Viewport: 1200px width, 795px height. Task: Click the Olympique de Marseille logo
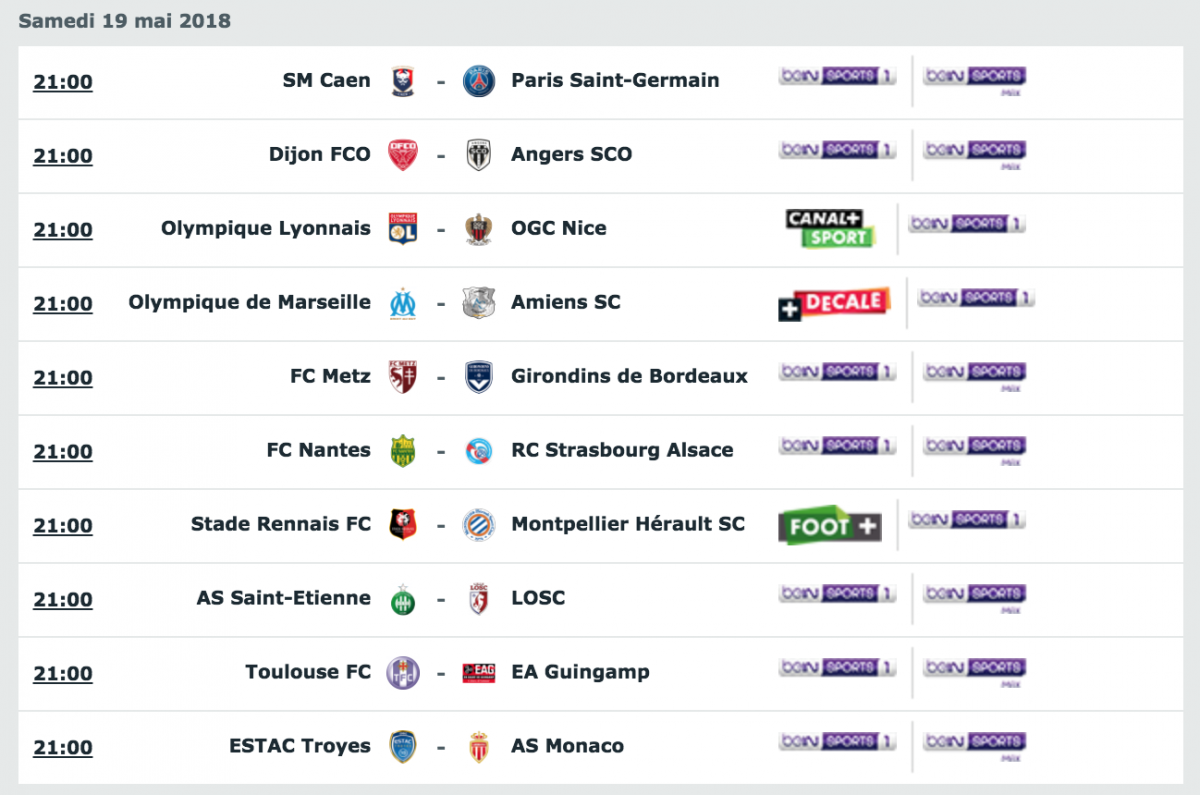[403, 303]
